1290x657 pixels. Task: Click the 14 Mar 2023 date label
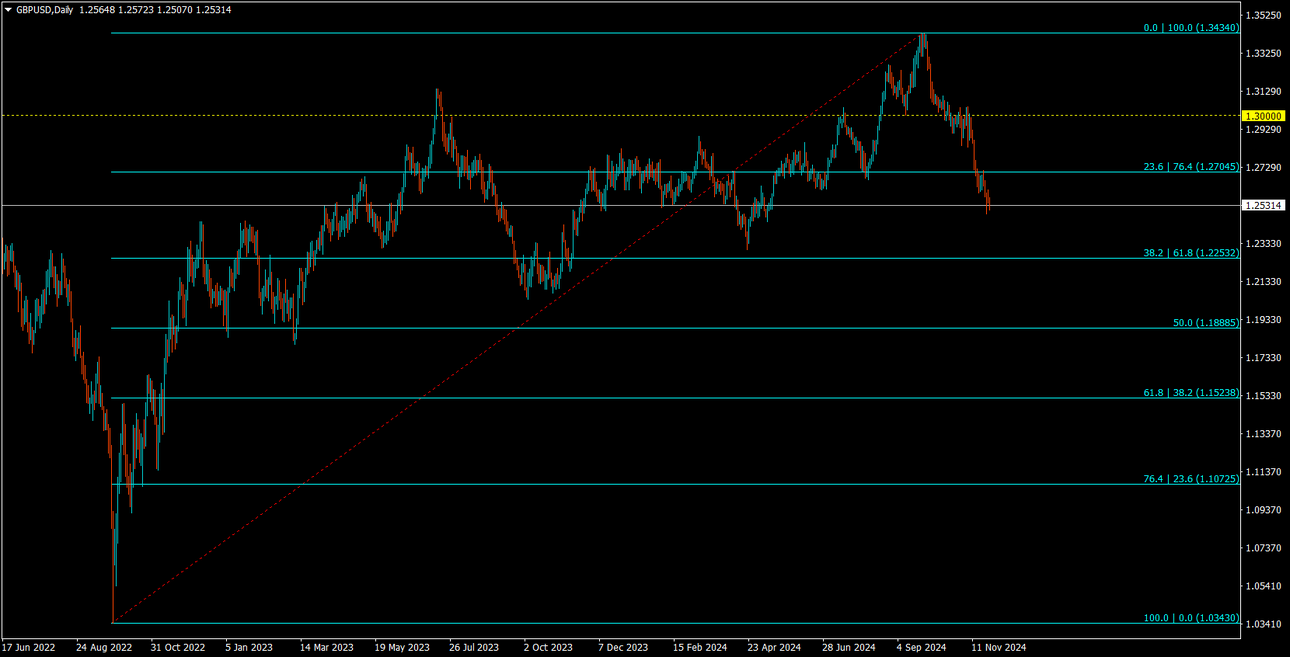pos(327,647)
